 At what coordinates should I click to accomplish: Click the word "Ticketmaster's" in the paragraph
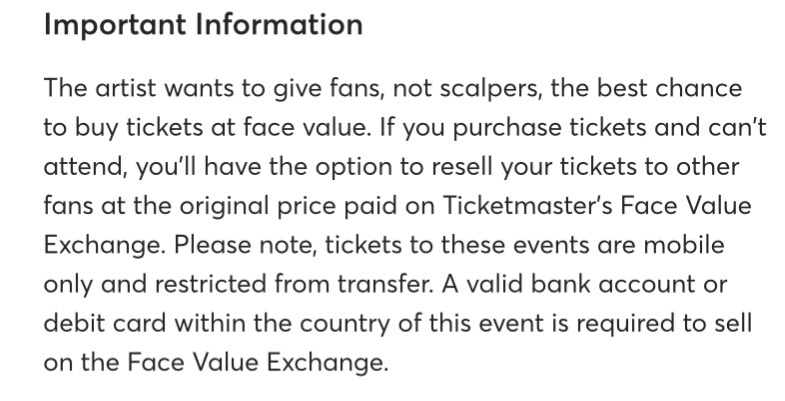(528, 205)
